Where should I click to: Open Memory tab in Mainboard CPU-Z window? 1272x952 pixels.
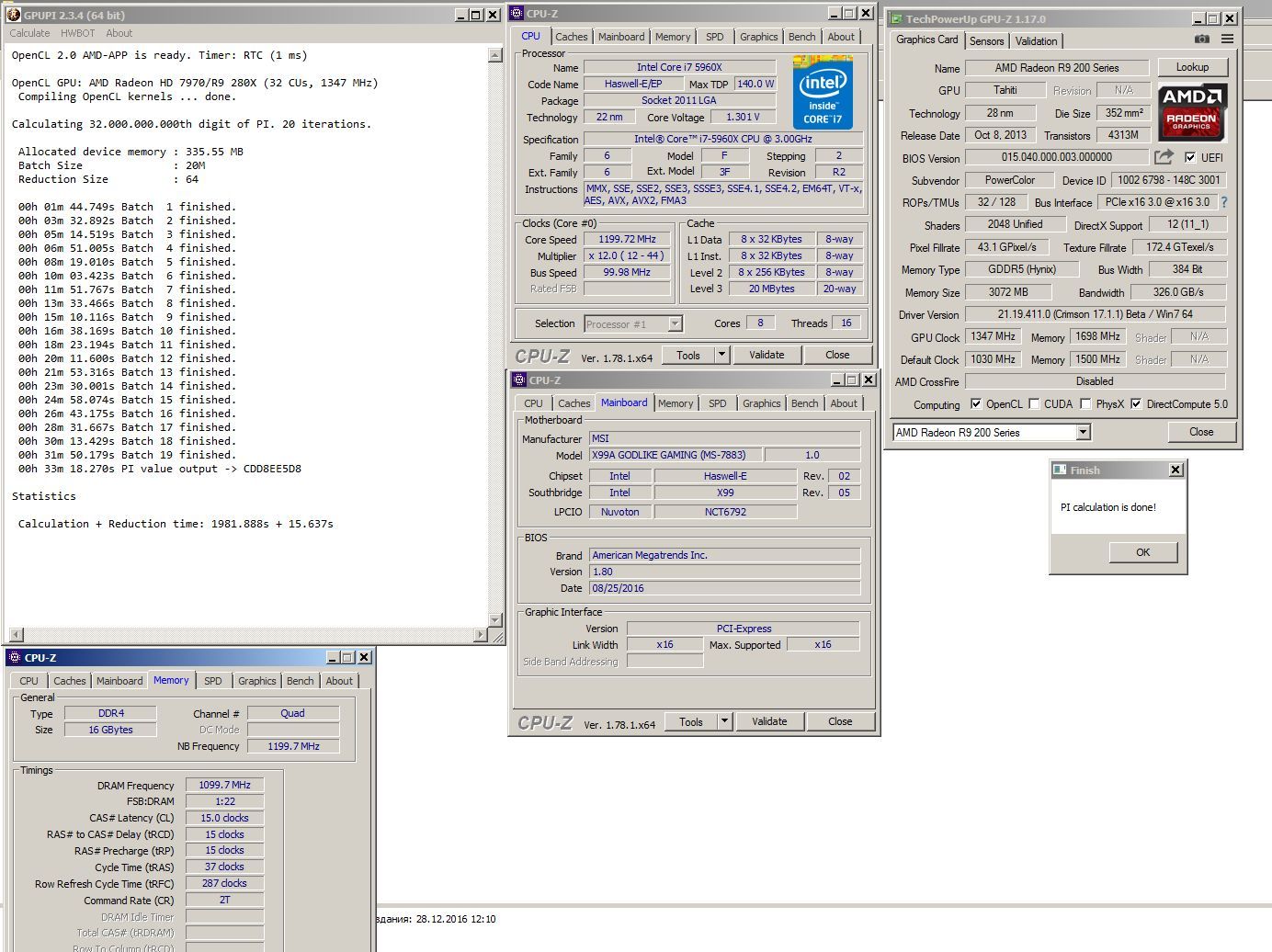coord(676,403)
